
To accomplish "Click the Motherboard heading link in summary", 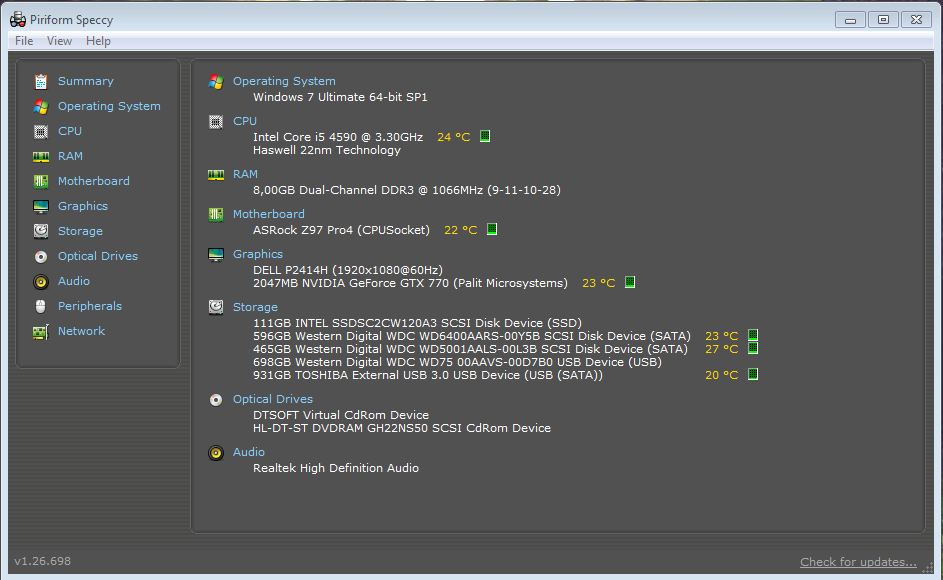I will pos(268,214).
